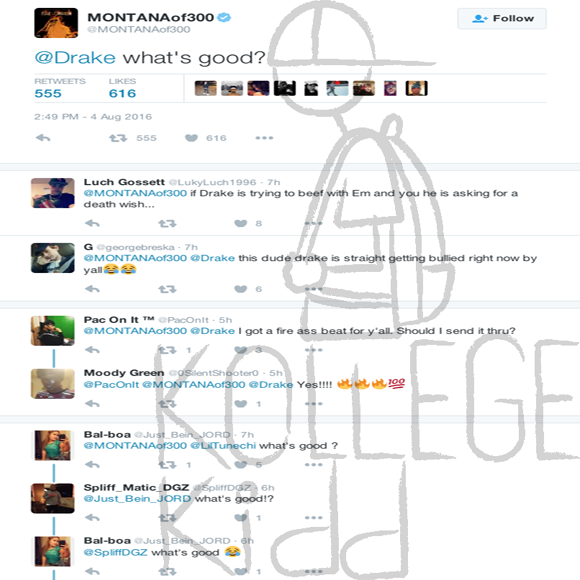Open more options on Luch Gossett's reply
This screenshot has height=580, width=580.
[314, 223]
